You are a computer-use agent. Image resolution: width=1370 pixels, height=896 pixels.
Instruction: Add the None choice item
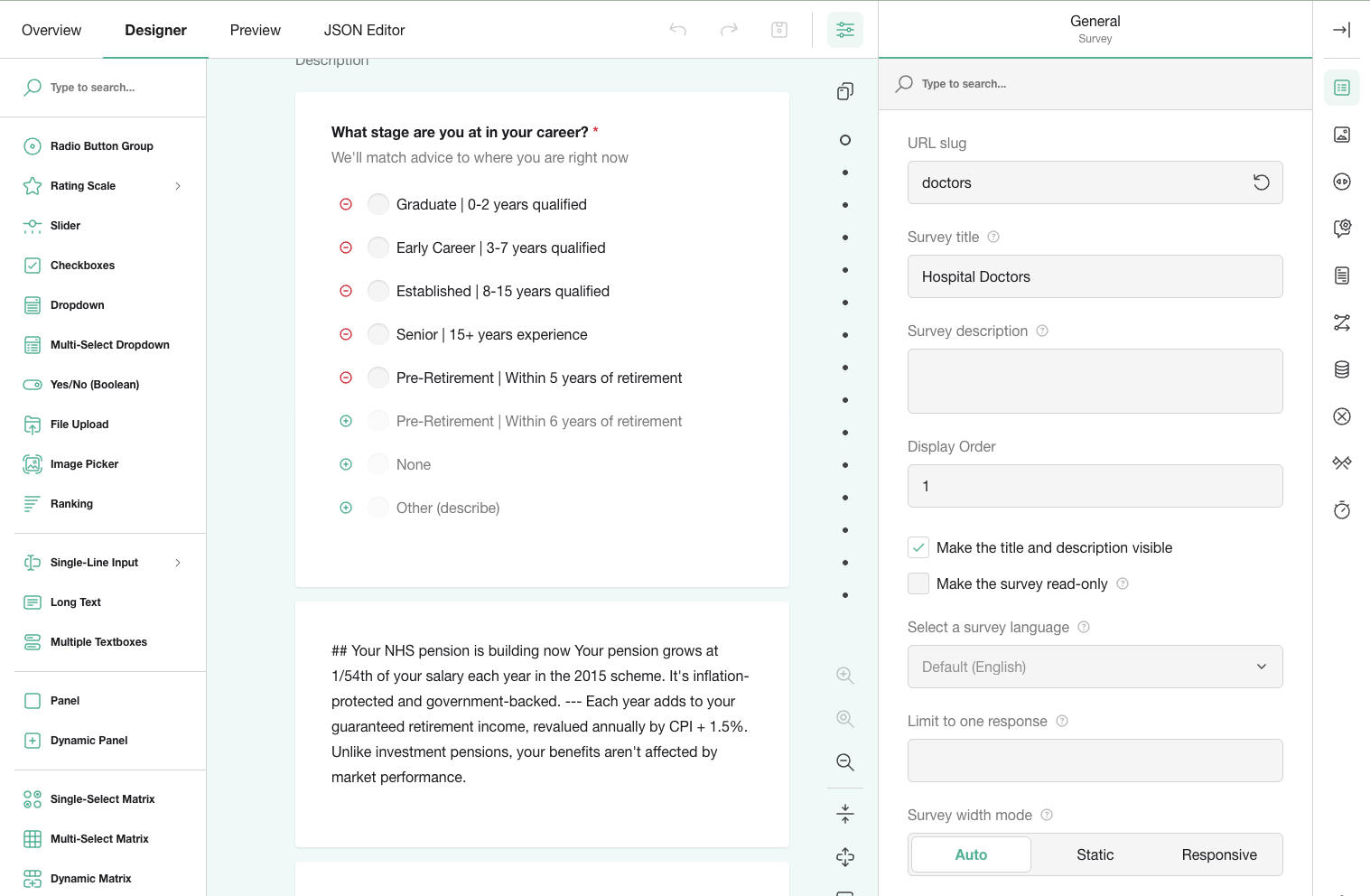click(346, 464)
